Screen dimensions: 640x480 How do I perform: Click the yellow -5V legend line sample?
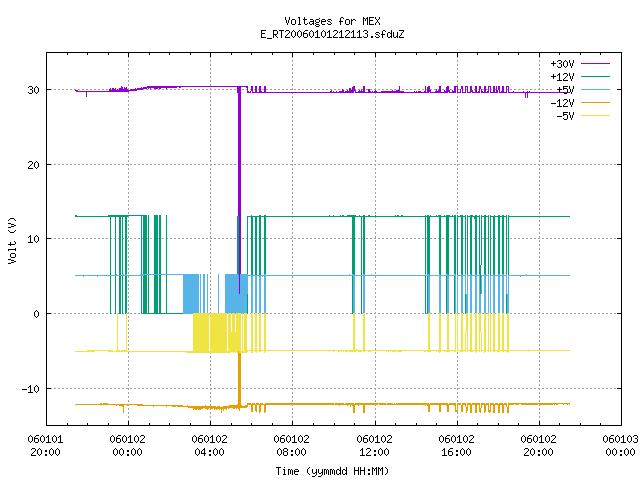(x=595, y=116)
